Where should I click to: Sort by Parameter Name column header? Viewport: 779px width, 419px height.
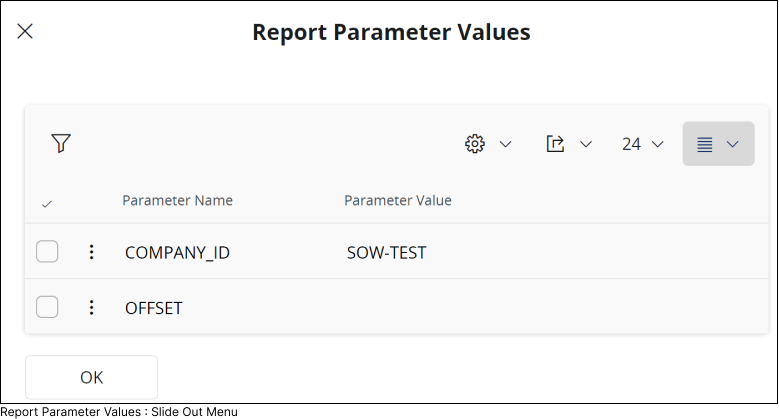click(177, 200)
